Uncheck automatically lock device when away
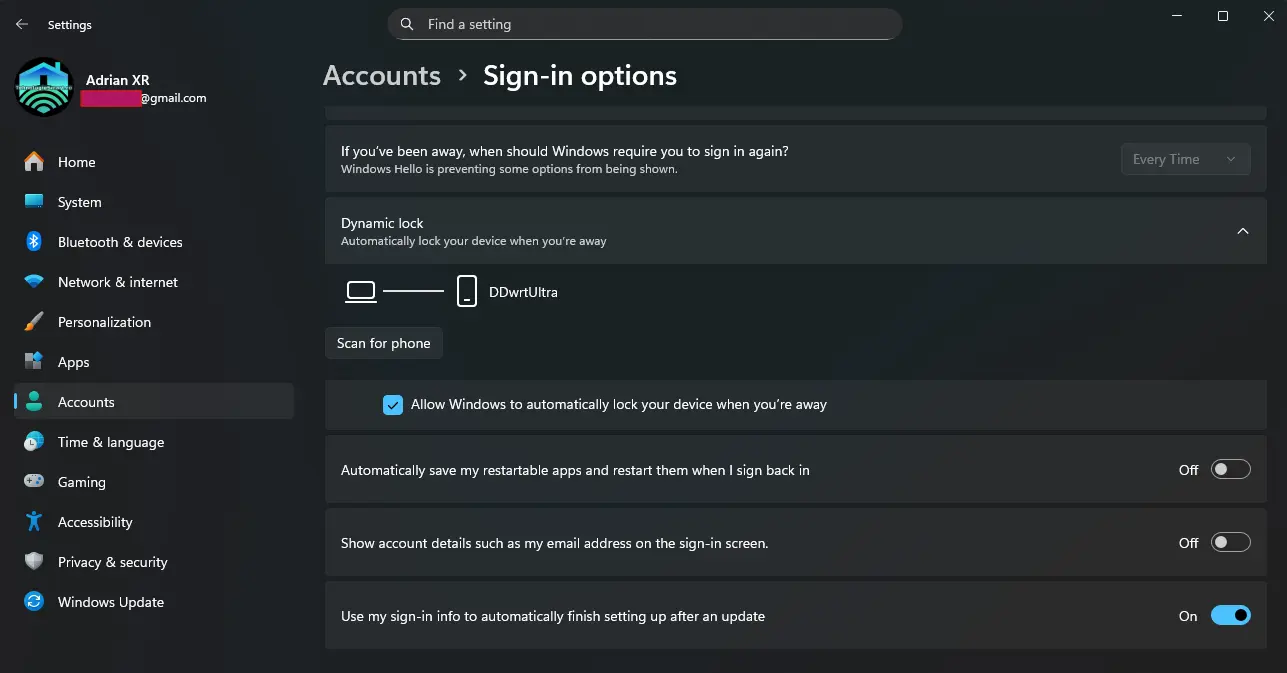Viewport: 1287px width, 673px height. coord(393,405)
